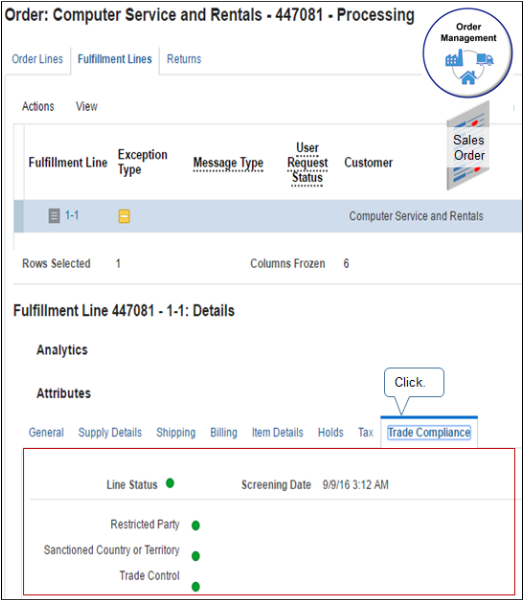Click the User Request Status column header
This screenshot has width=524, height=601.
click(307, 163)
